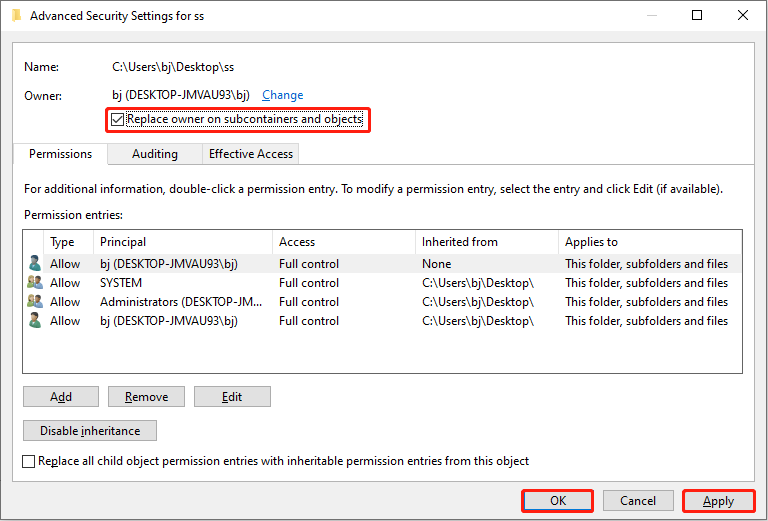Select the Permissions tab

(60, 154)
